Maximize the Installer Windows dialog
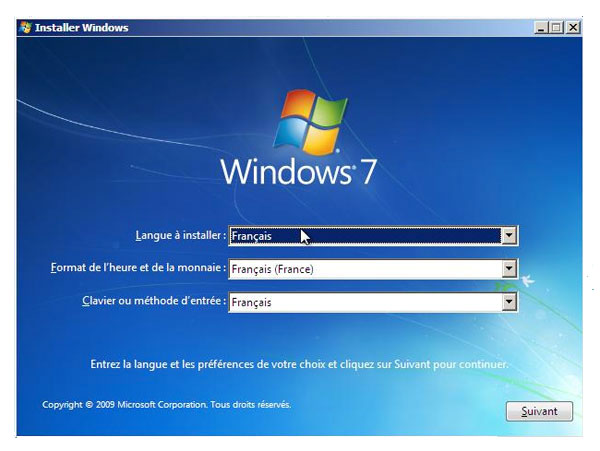 (x=557, y=28)
